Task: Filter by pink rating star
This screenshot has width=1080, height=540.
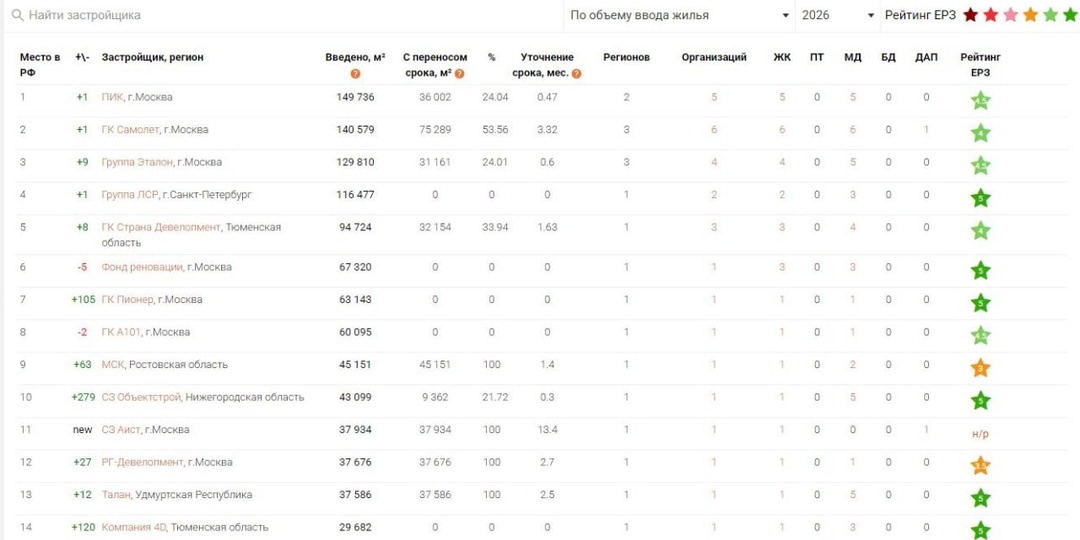Action: [1010, 15]
